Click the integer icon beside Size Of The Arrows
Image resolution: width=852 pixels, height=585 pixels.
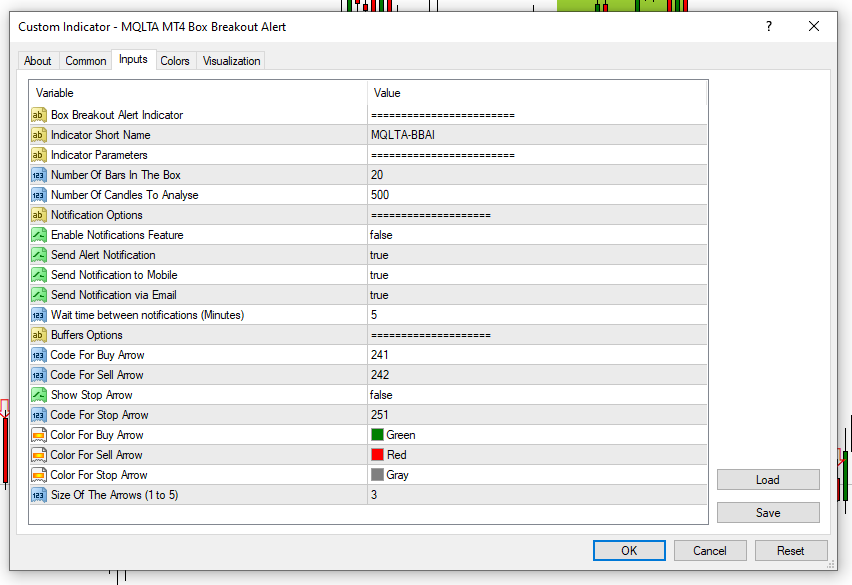tap(39, 495)
